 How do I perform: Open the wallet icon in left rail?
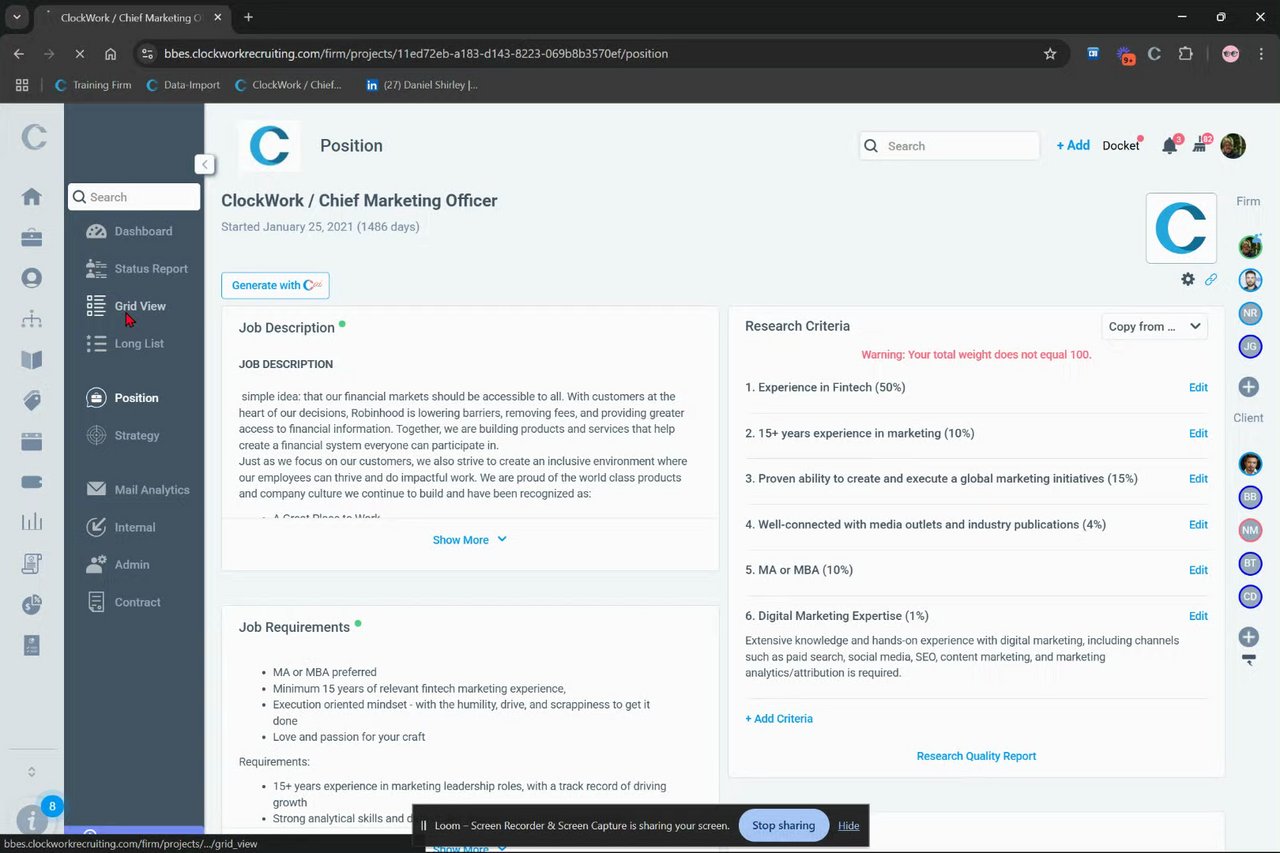pos(32,482)
